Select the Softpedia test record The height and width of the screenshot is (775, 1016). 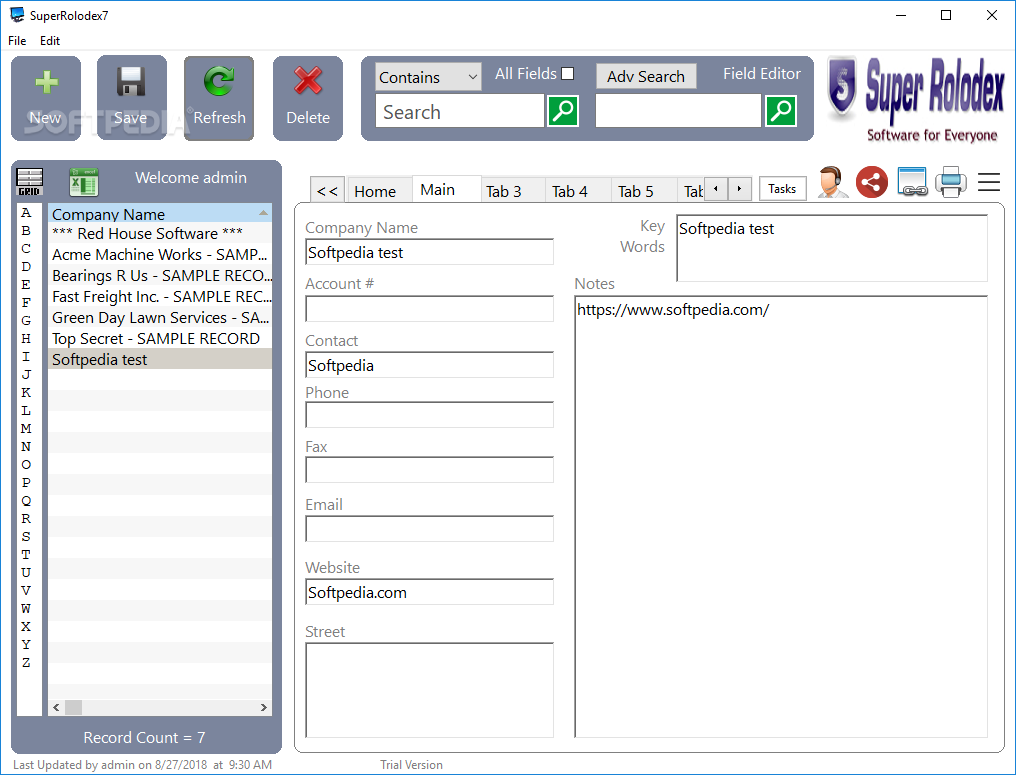(x=160, y=360)
